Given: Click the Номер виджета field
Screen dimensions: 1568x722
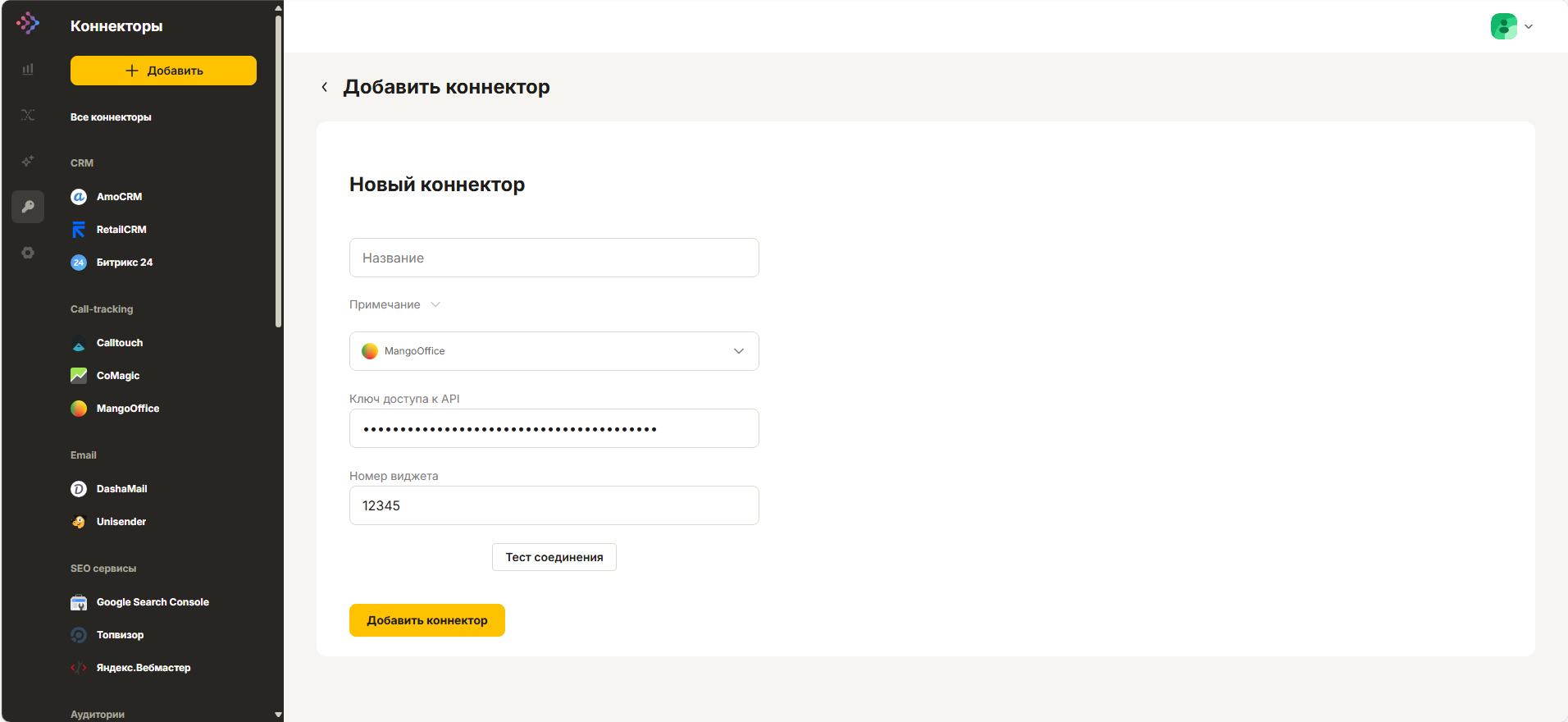Looking at the screenshot, I should [554, 505].
